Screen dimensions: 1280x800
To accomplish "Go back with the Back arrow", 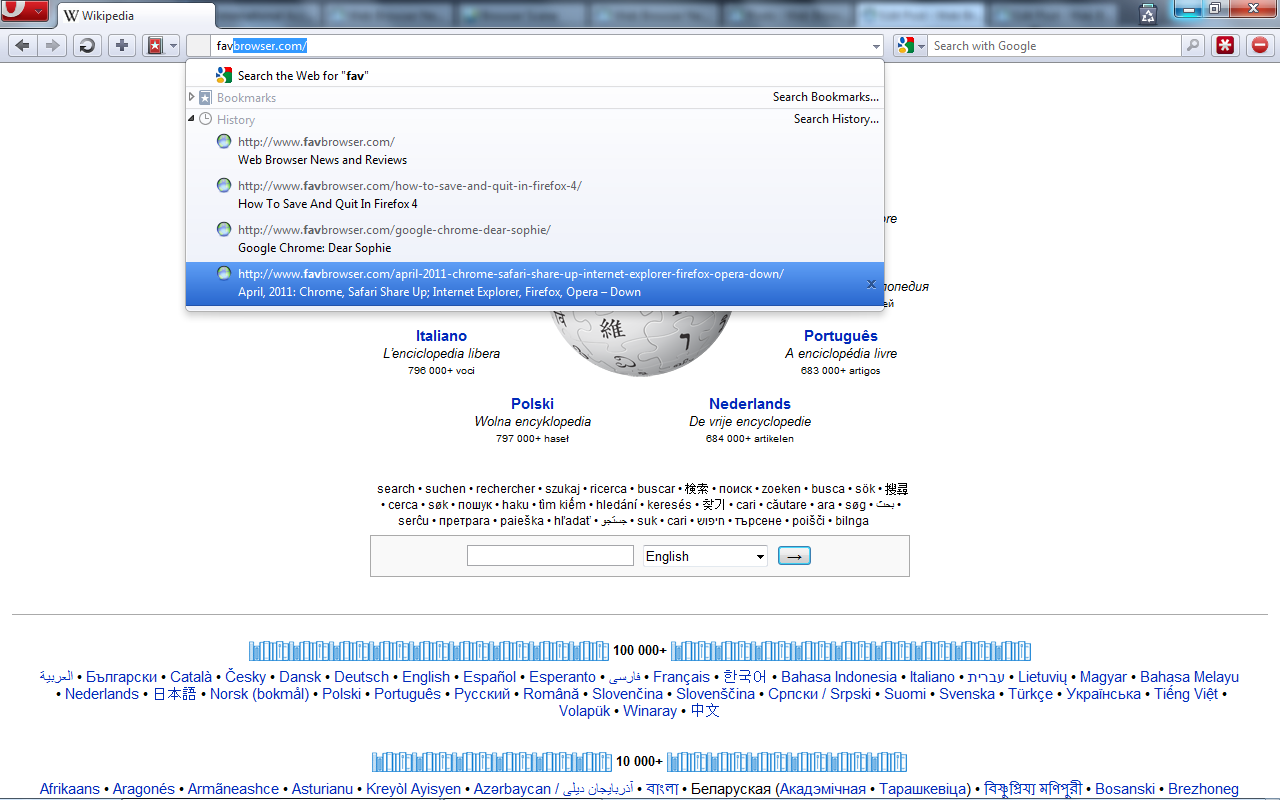I will click(x=22, y=45).
